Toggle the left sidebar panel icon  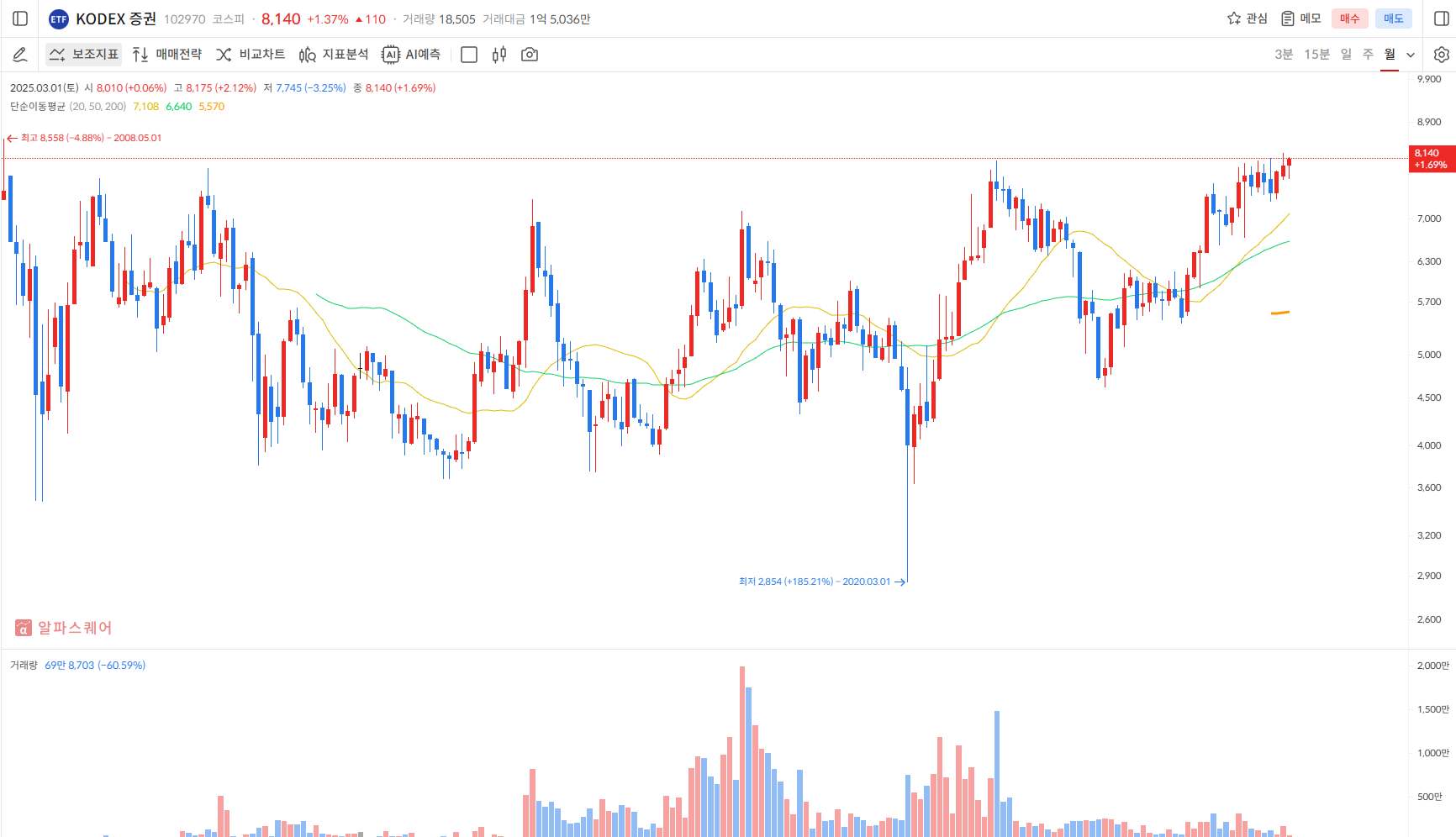point(21,18)
